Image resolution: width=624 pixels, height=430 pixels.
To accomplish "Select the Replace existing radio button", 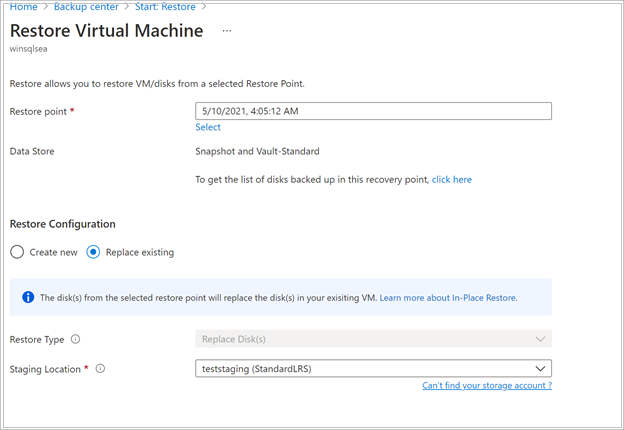I will point(93,252).
